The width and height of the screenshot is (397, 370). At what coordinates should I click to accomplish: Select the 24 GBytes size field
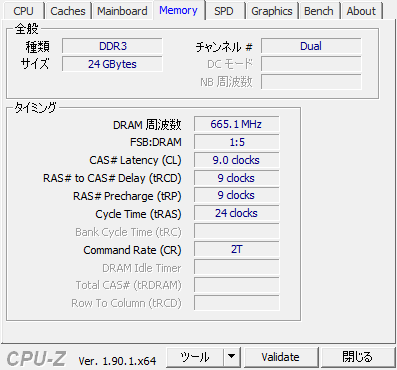[112, 64]
